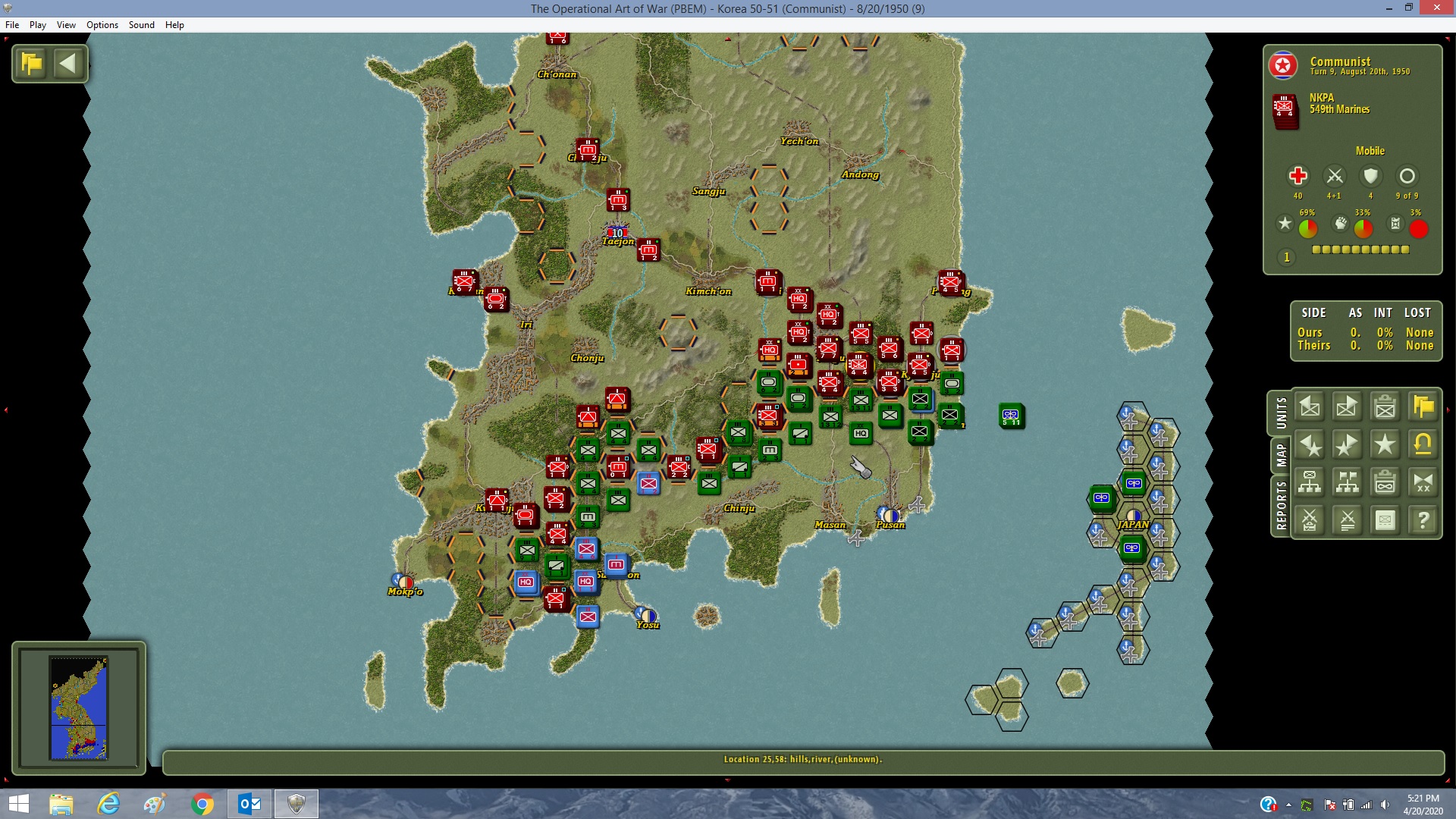Open the flags hierarchy tree icon
The height and width of the screenshot is (819, 1456).
pyautogui.click(x=1348, y=482)
